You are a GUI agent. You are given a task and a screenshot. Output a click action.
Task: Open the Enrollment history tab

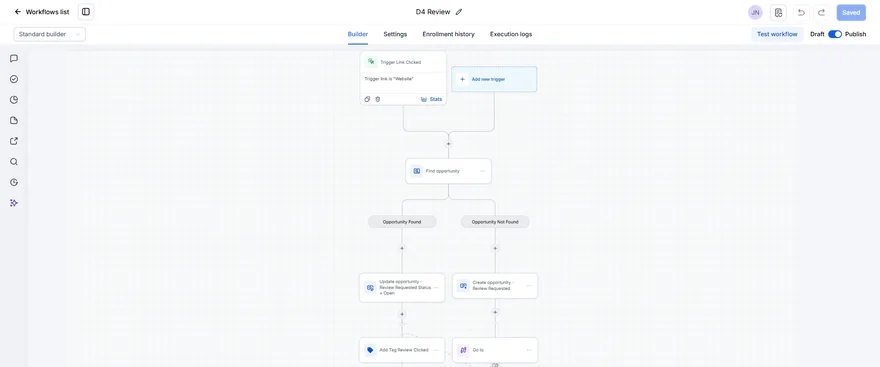click(448, 34)
